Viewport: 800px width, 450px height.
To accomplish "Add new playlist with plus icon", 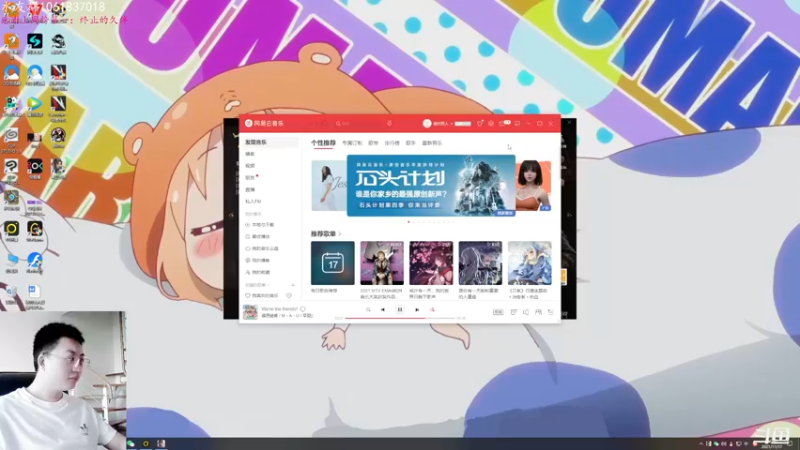I will pos(293,285).
